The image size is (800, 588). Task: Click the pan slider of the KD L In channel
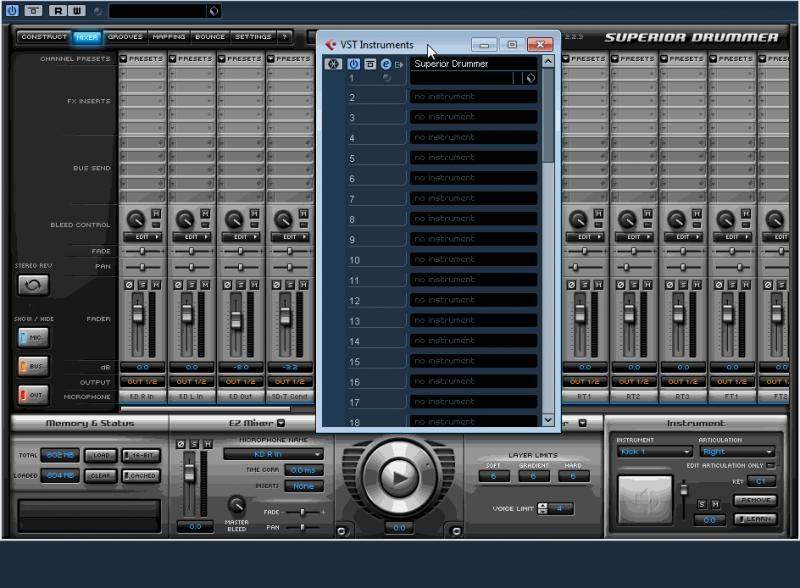click(191, 267)
